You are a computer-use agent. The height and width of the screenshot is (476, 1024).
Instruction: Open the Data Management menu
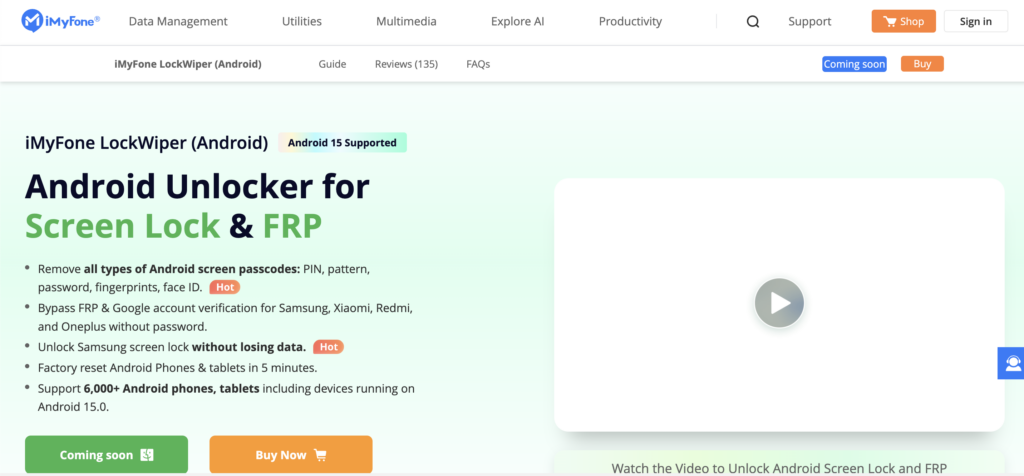coord(178,22)
